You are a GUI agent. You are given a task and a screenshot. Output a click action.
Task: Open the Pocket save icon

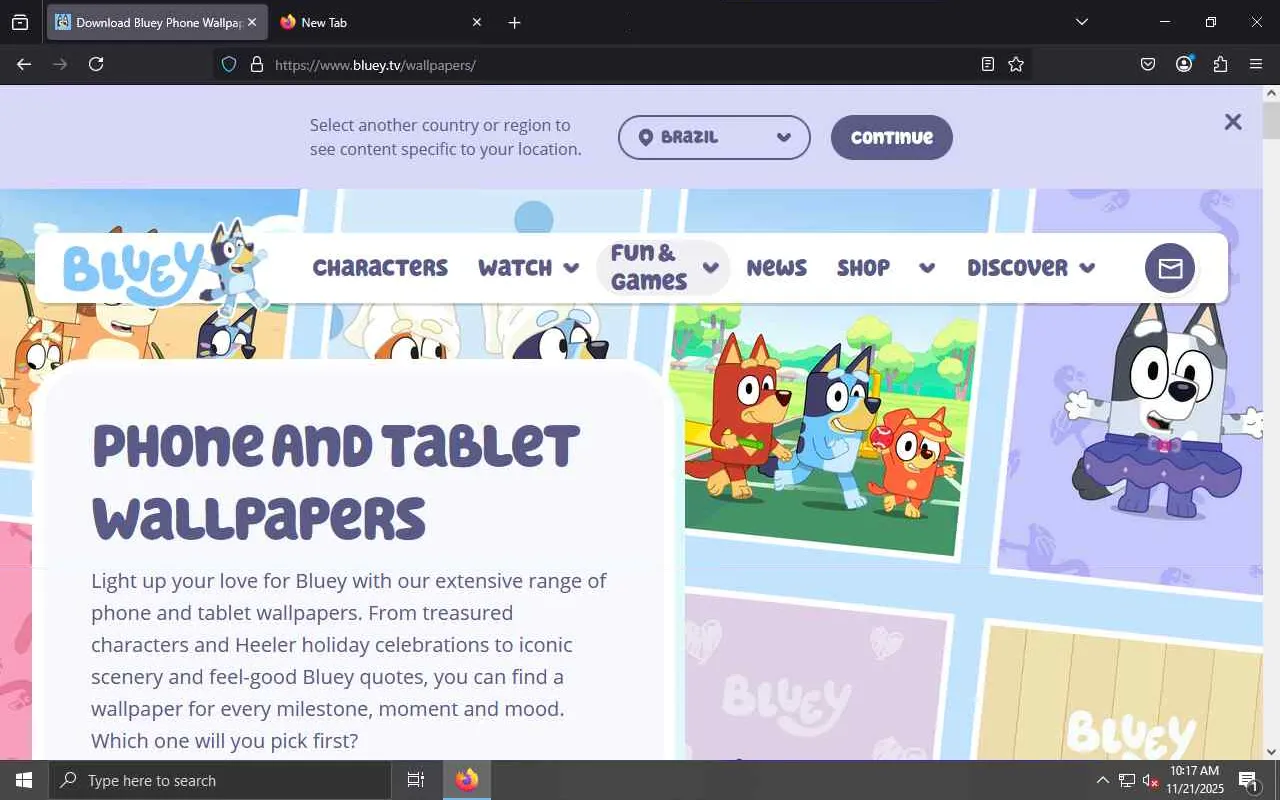pos(1148,64)
